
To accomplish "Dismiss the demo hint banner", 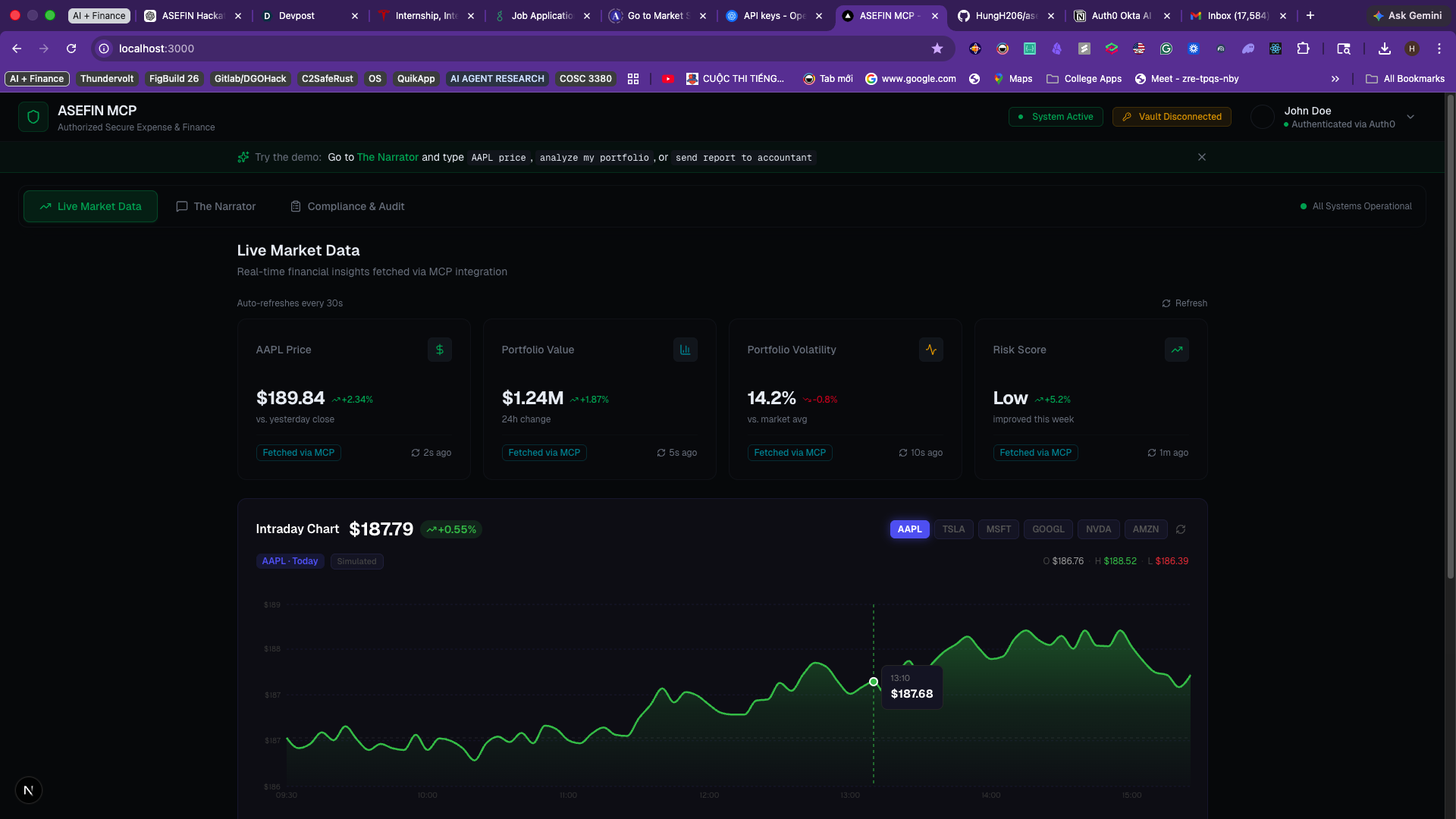I will [x=1202, y=157].
